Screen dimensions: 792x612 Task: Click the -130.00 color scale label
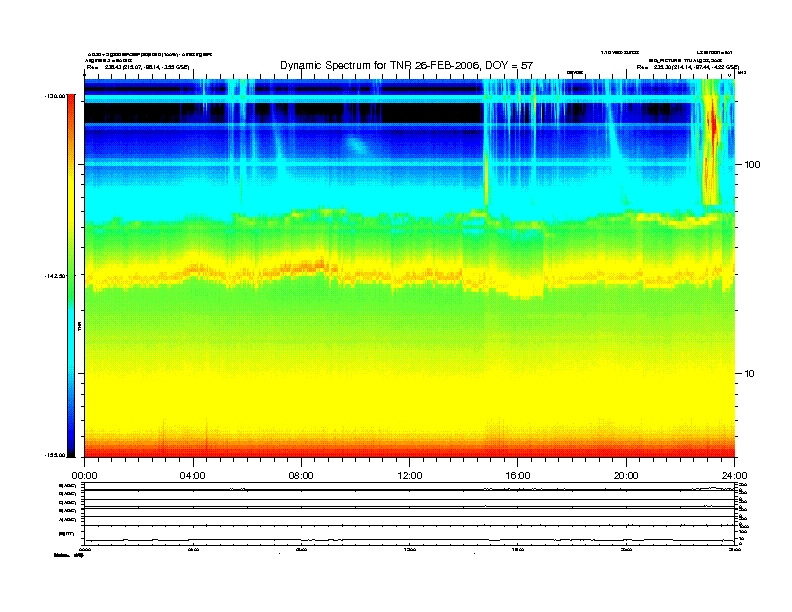click(55, 95)
